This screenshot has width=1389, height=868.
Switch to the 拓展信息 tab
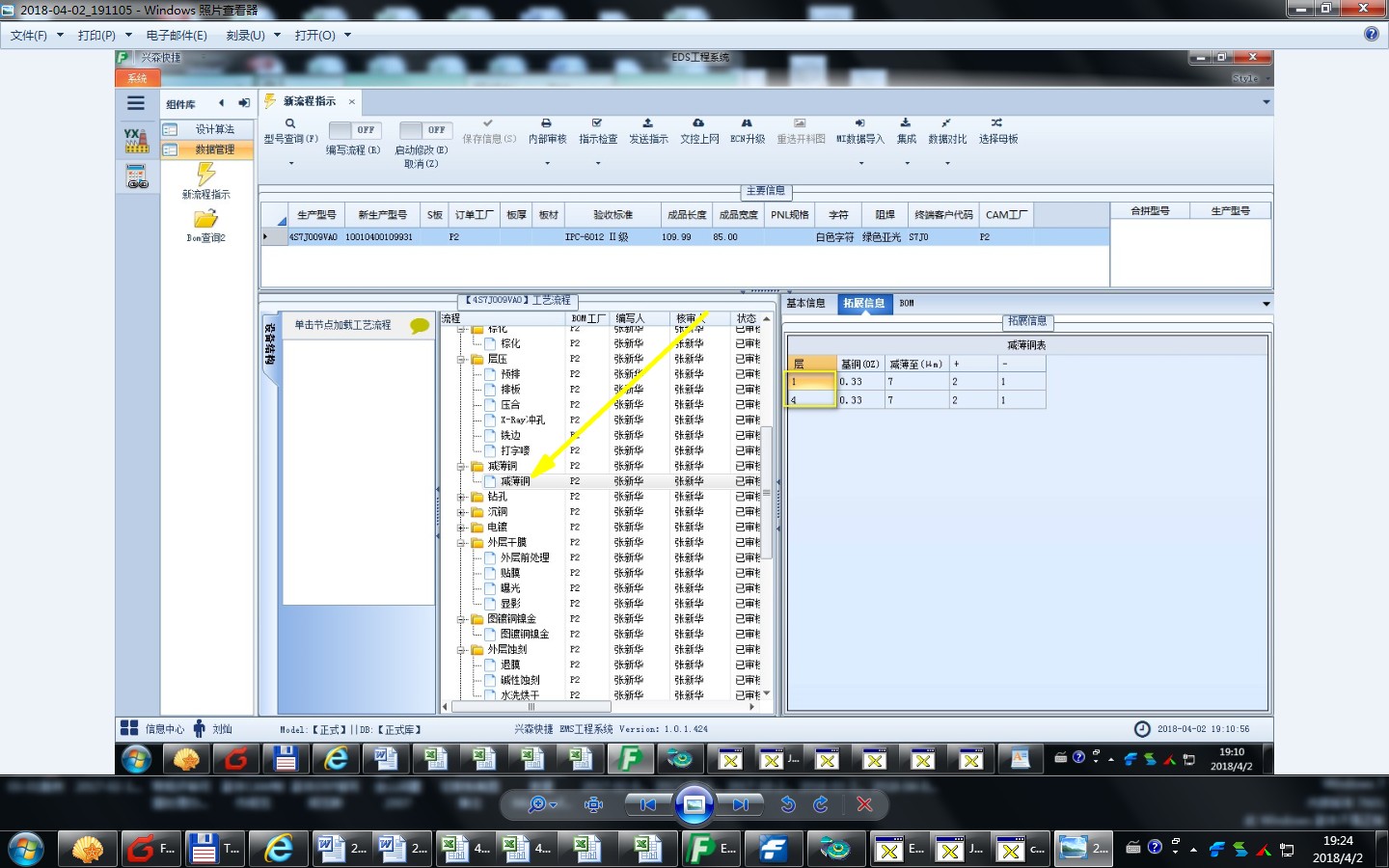point(864,303)
